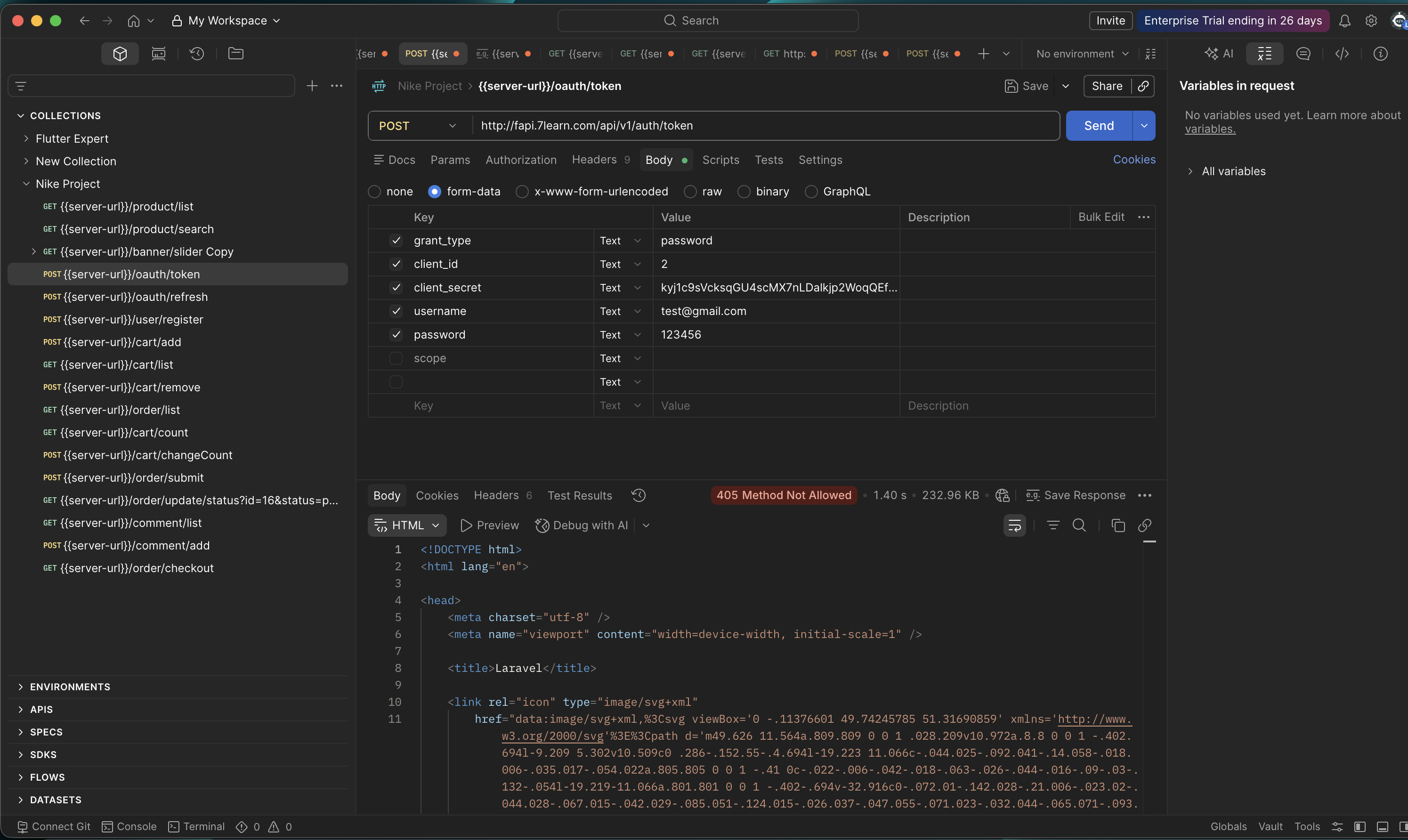Open the Console in the status bar
This screenshot has height=840, width=1408.
129,827
